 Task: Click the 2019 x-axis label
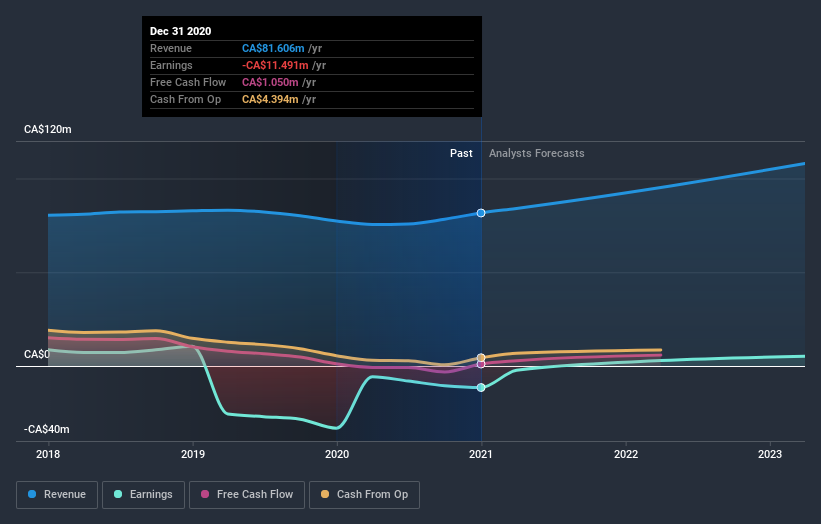point(193,454)
